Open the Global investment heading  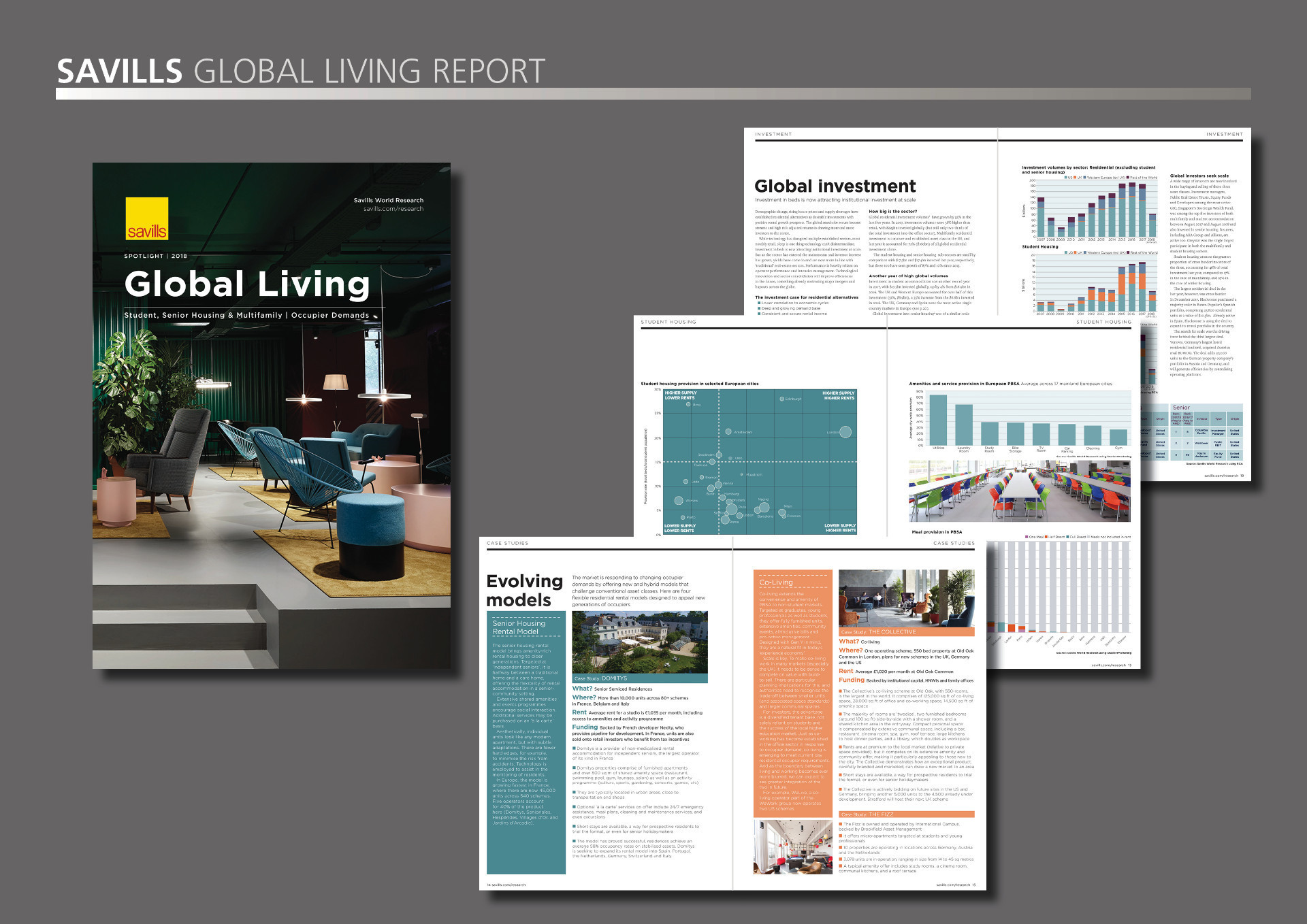coord(835,186)
